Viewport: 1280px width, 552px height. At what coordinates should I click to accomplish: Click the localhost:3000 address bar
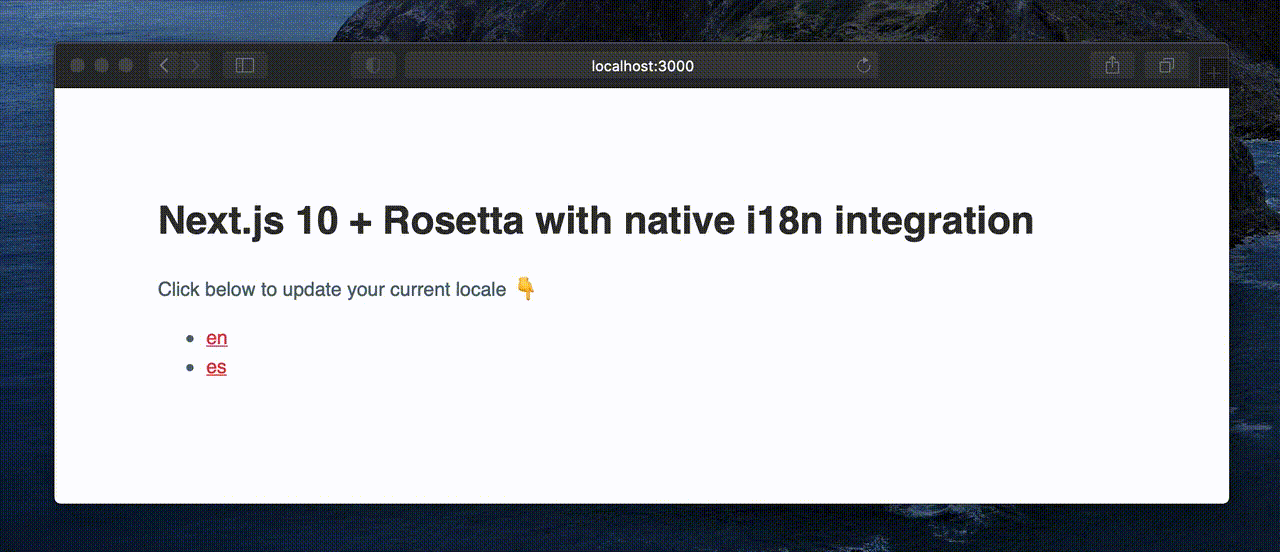click(x=641, y=66)
